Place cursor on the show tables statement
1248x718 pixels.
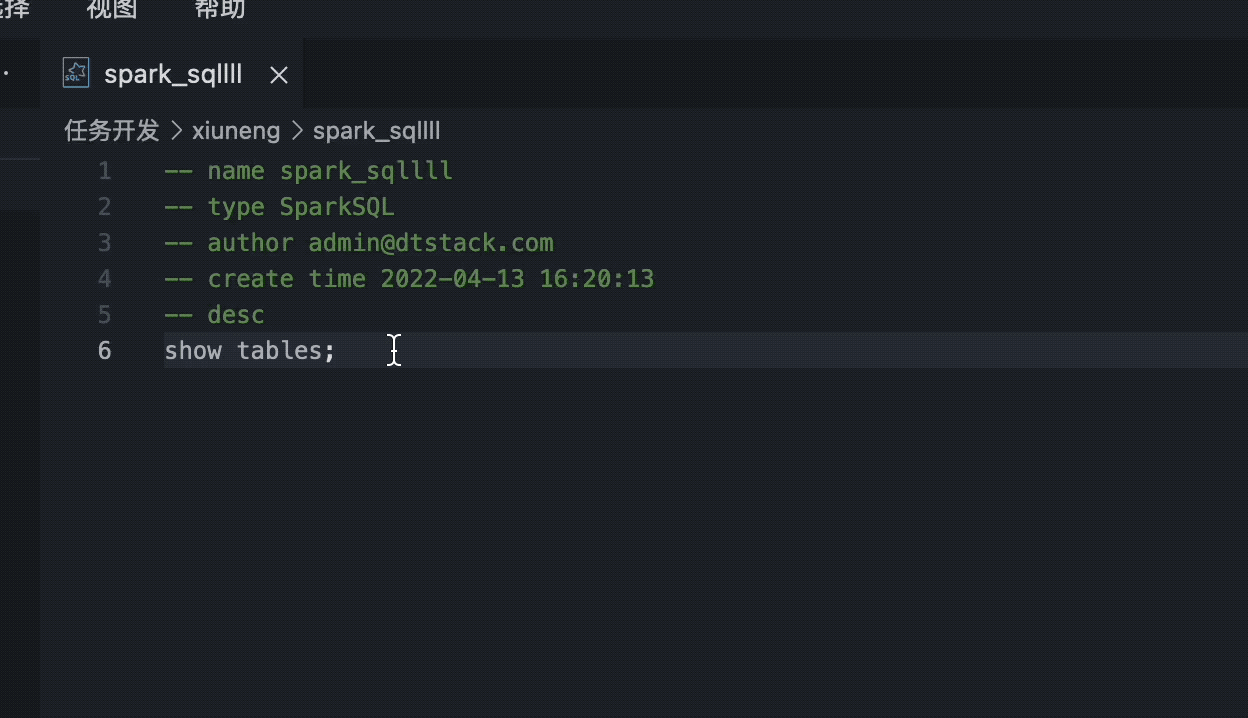pyautogui.click(x=250, y=350)
